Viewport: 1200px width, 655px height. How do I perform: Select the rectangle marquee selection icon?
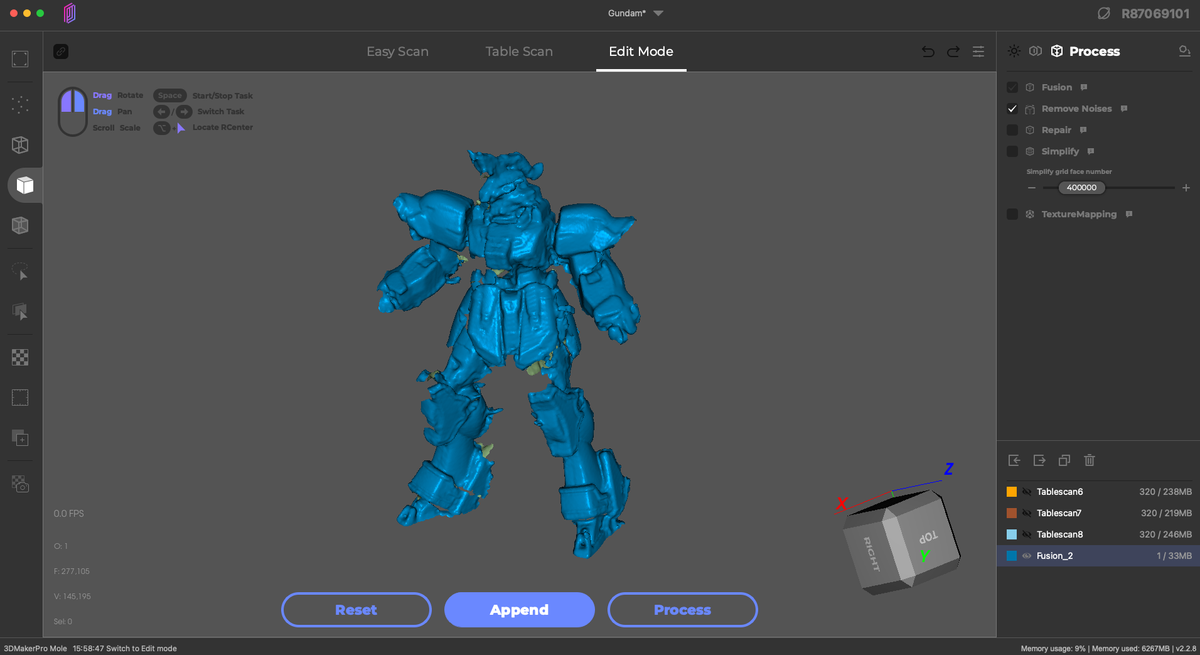(20, 397)
